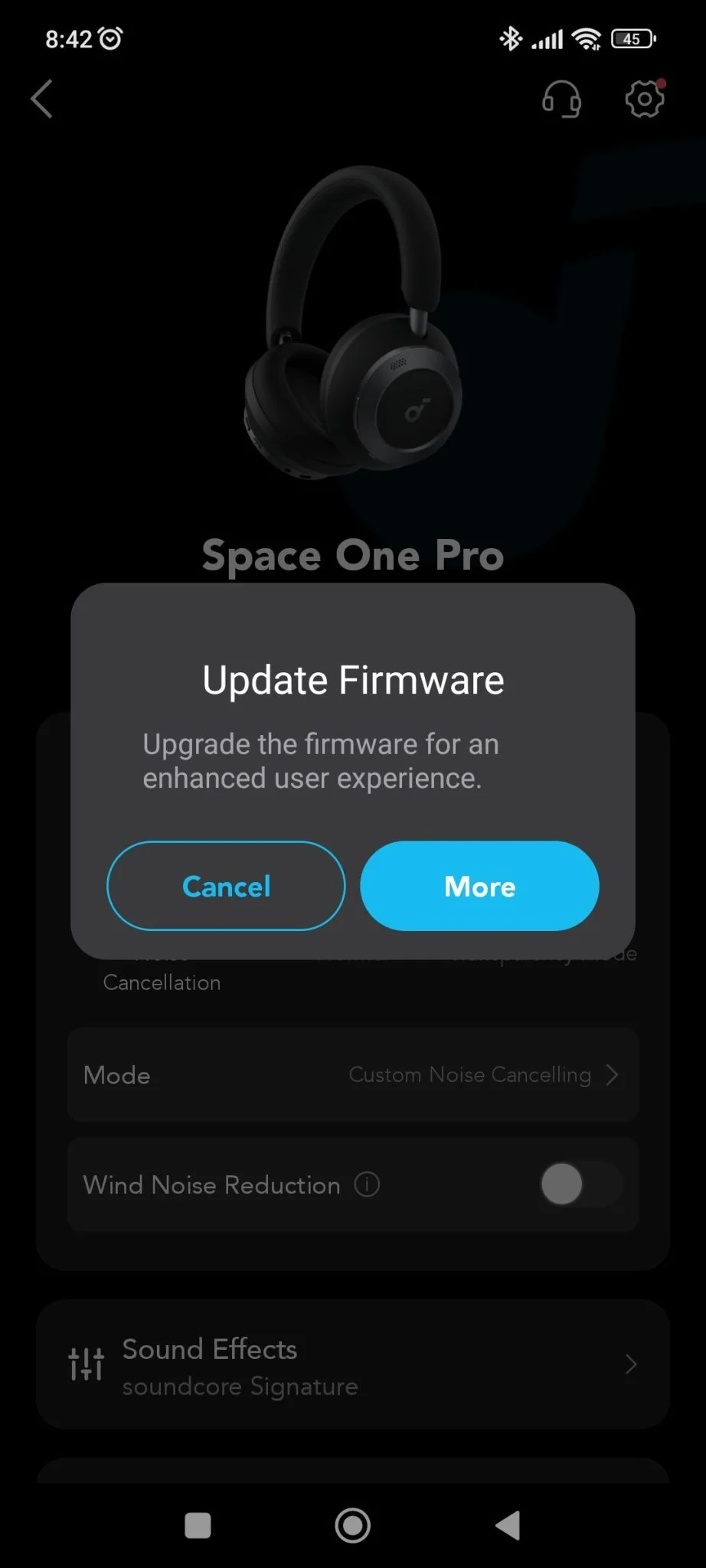Expand the Sound Effects chevron
This screenshot has height=1568, width=706.
631,1364
